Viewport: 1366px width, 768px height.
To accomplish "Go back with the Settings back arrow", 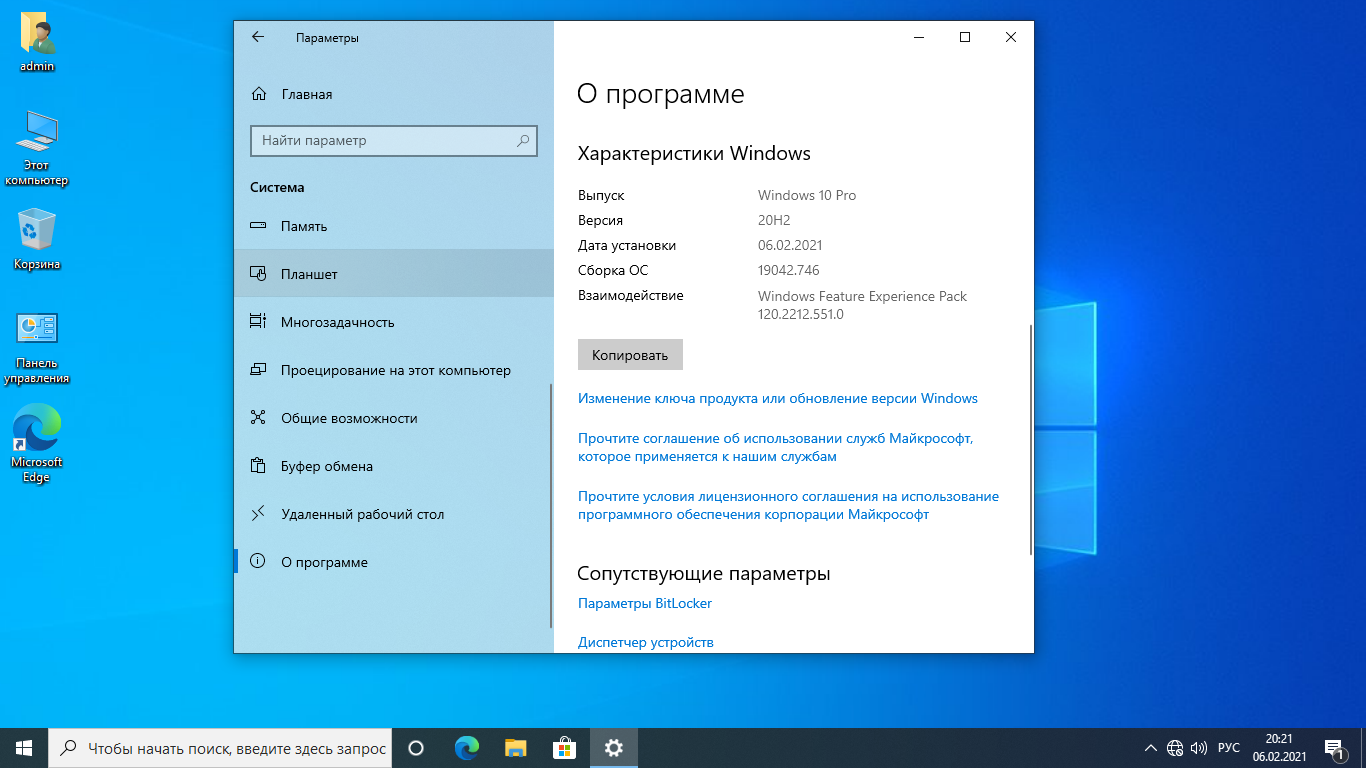I will pyautogui.click(x=258, y=37).
